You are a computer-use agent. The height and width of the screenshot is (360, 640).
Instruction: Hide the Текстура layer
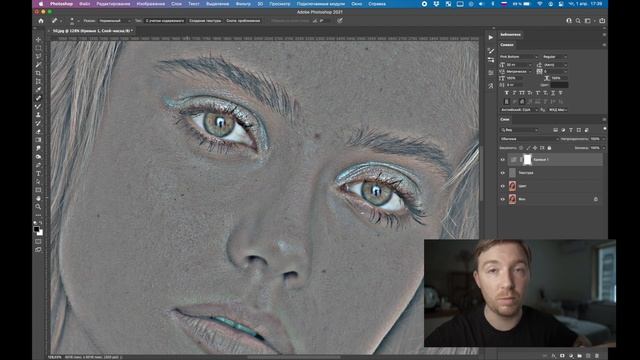pyautogui.click(x=503, y=173)
